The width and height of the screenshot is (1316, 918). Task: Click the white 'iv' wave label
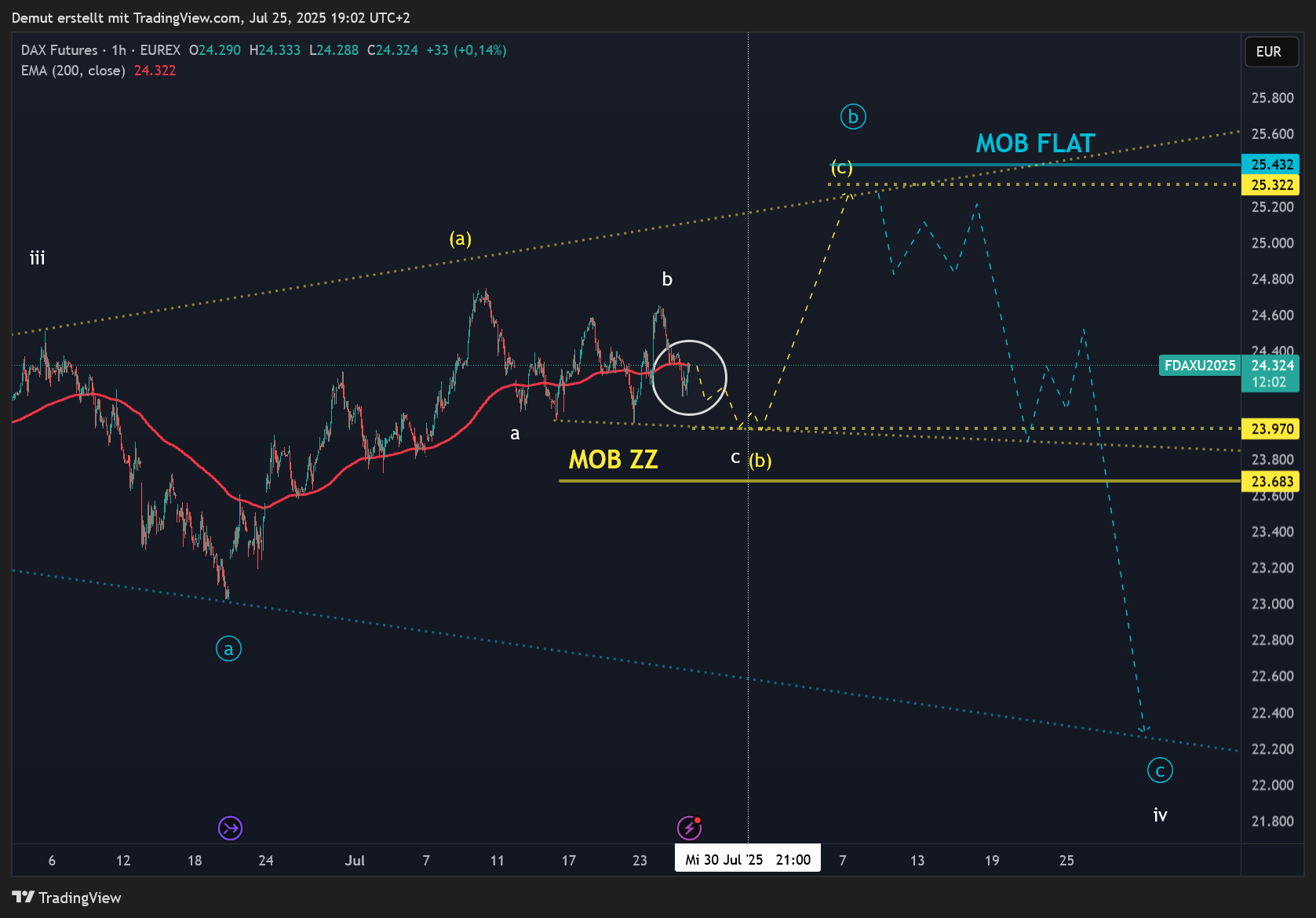click(1160, 815)
